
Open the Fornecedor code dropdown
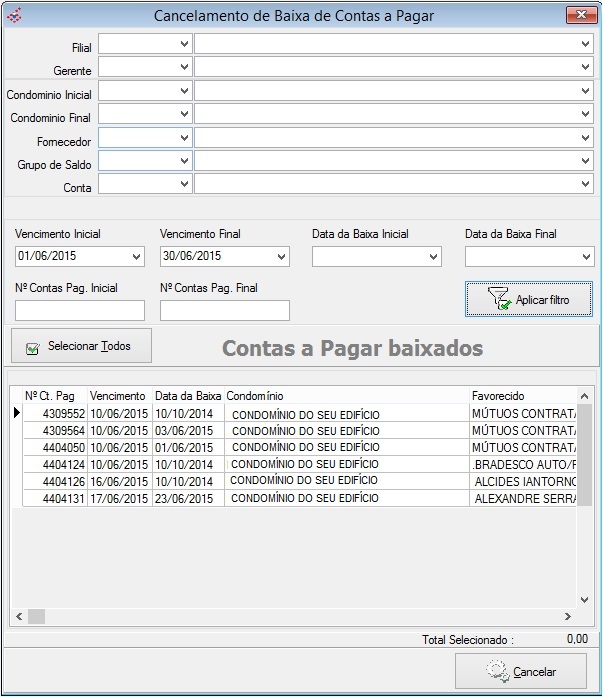tap(184, 138)
